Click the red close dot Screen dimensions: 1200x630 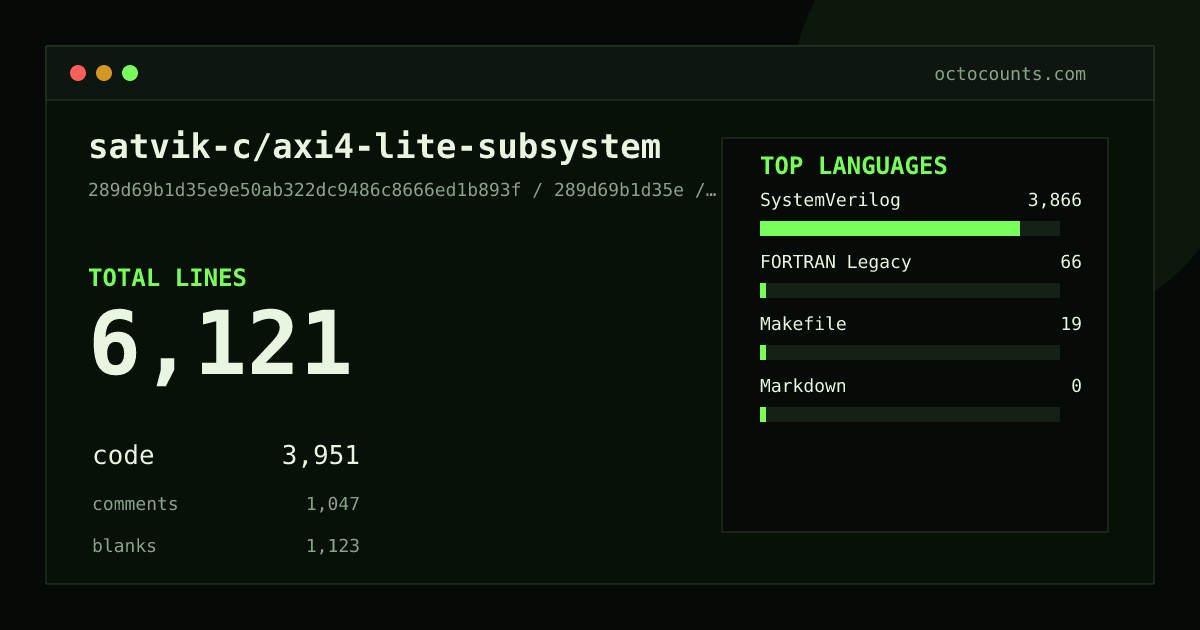pos(78,73)
